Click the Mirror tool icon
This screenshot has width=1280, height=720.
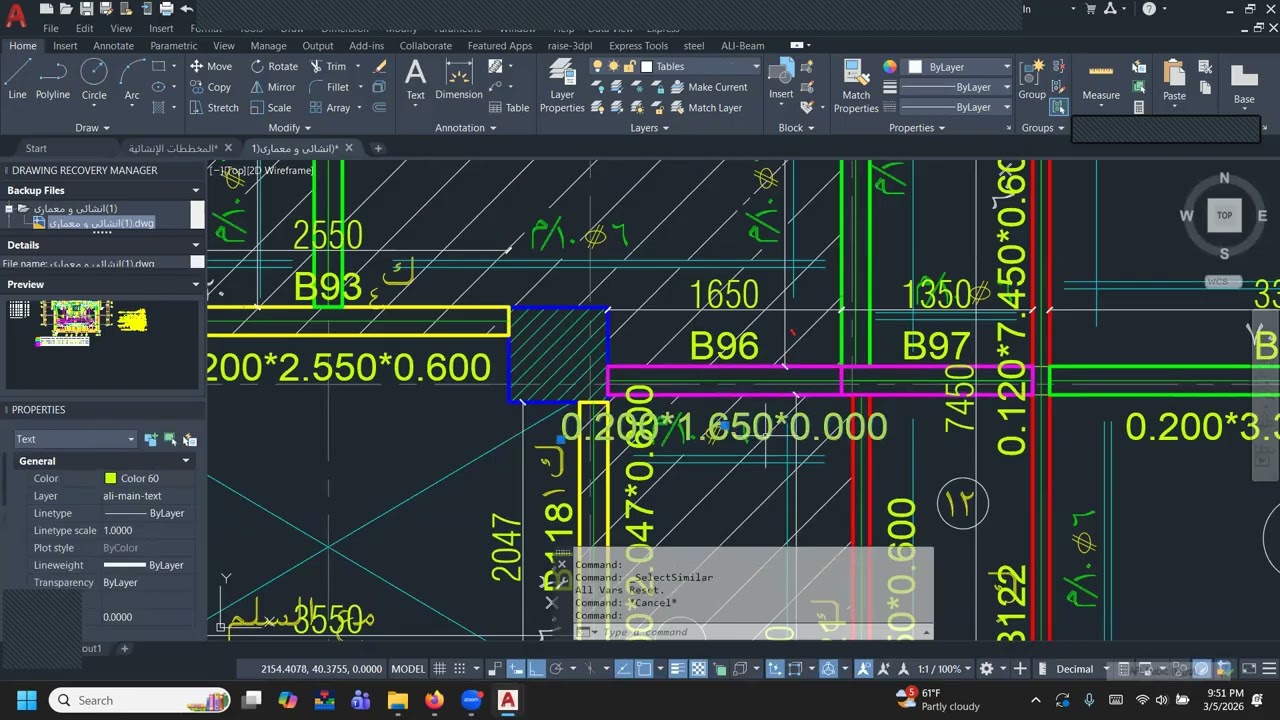258,87
